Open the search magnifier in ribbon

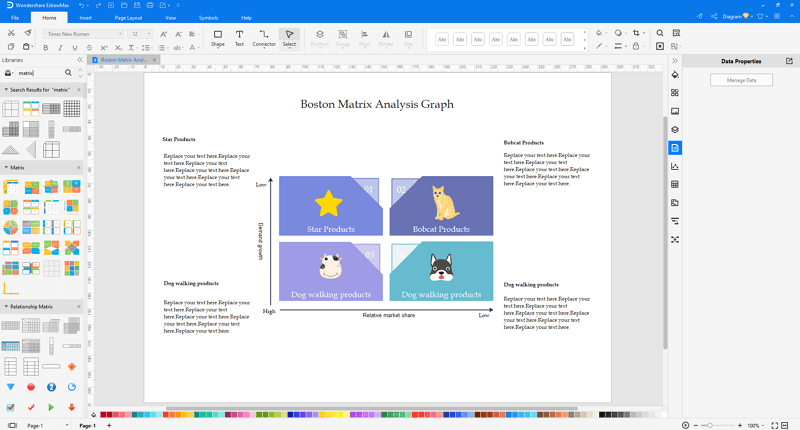660,33
